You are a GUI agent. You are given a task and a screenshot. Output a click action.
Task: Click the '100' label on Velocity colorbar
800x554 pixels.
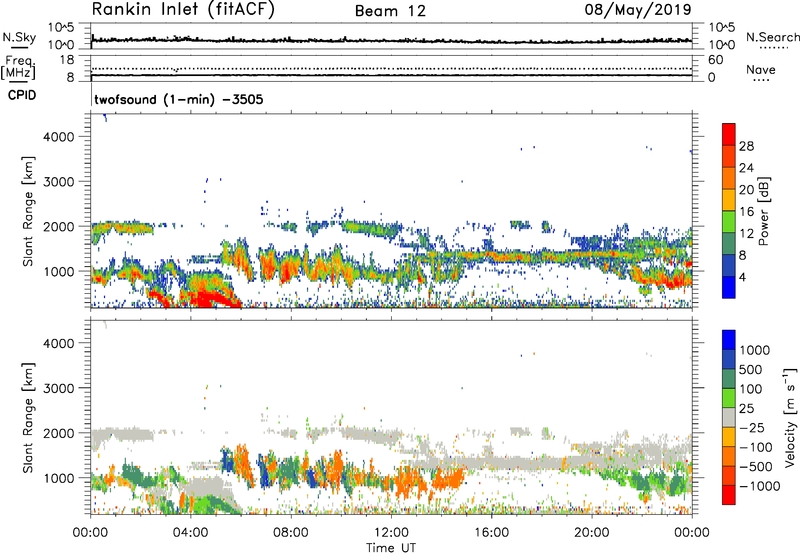click(751, 389)
